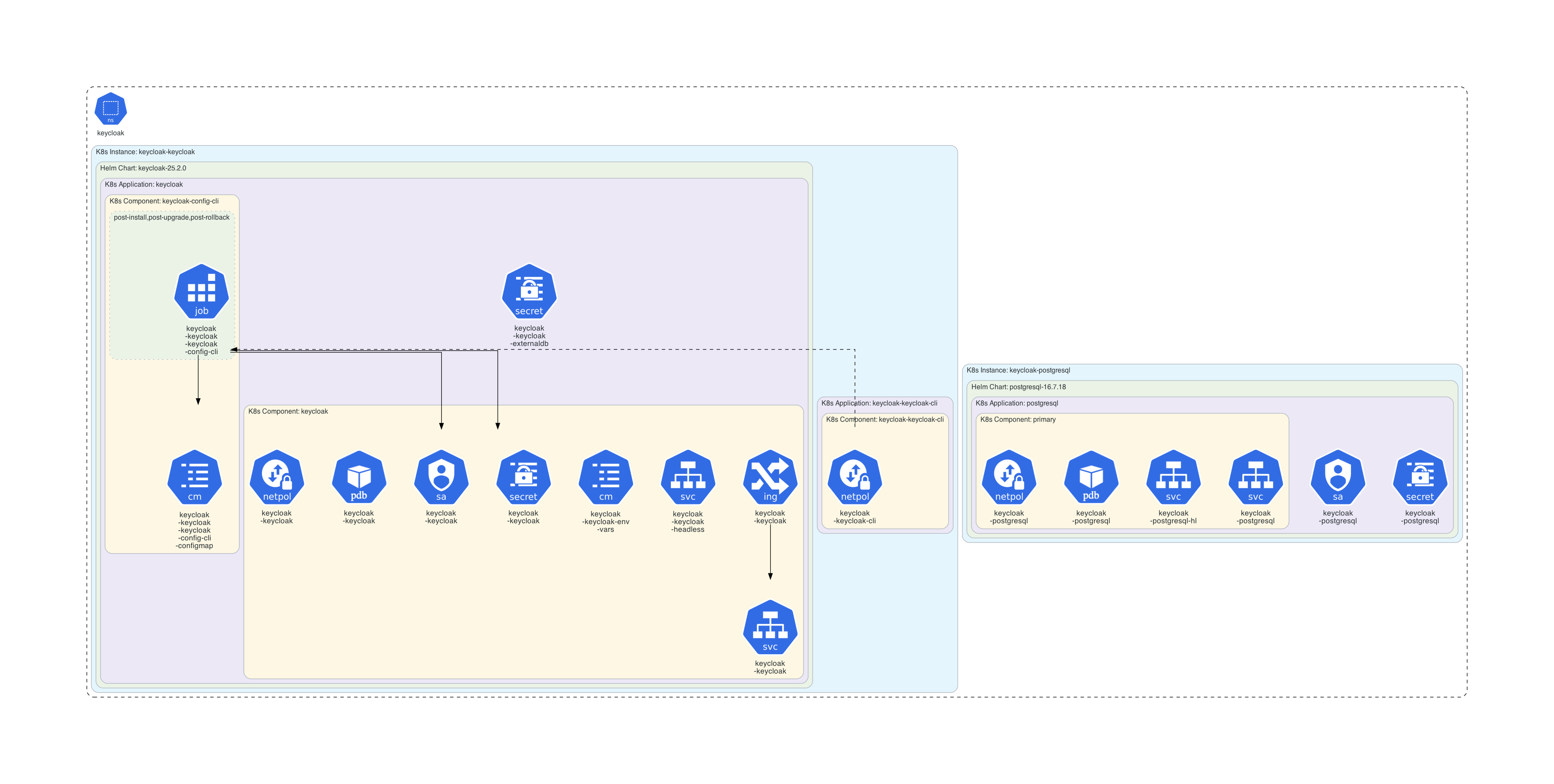Select the keycloak-keycloak netpol icon
Viewport: 1554px width, 784px height.
[278, 478]
